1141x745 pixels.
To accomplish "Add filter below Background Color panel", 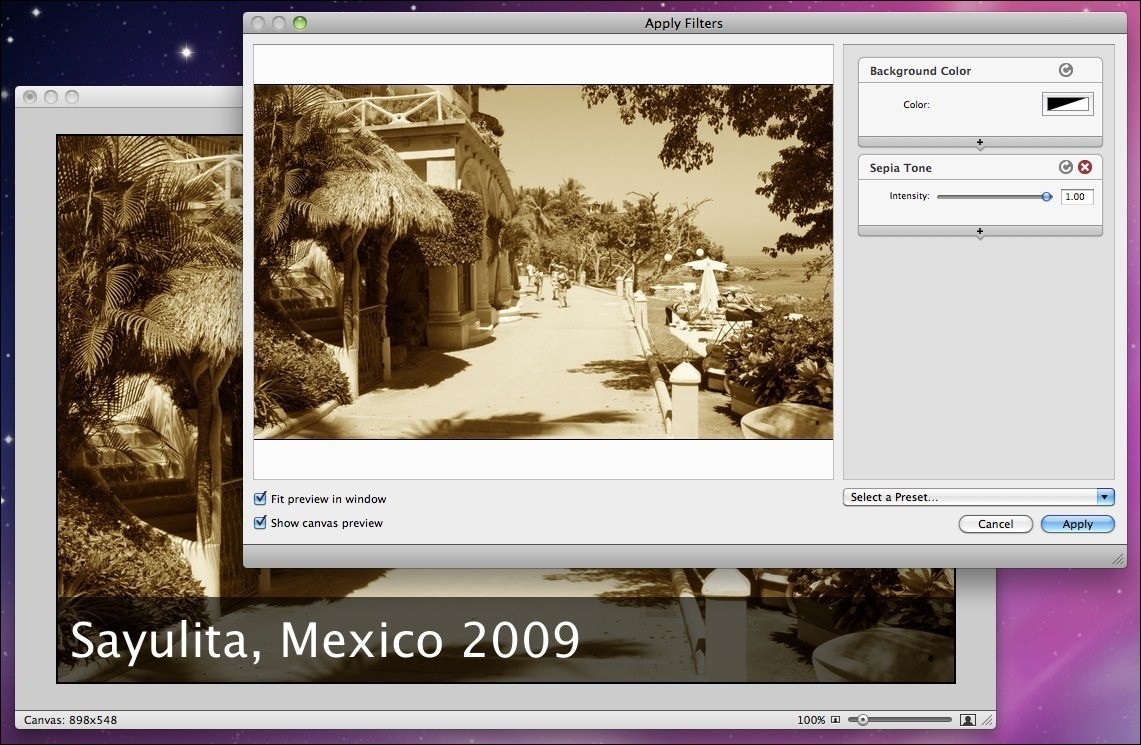I will pyautogui.click(x=980, y=143).
